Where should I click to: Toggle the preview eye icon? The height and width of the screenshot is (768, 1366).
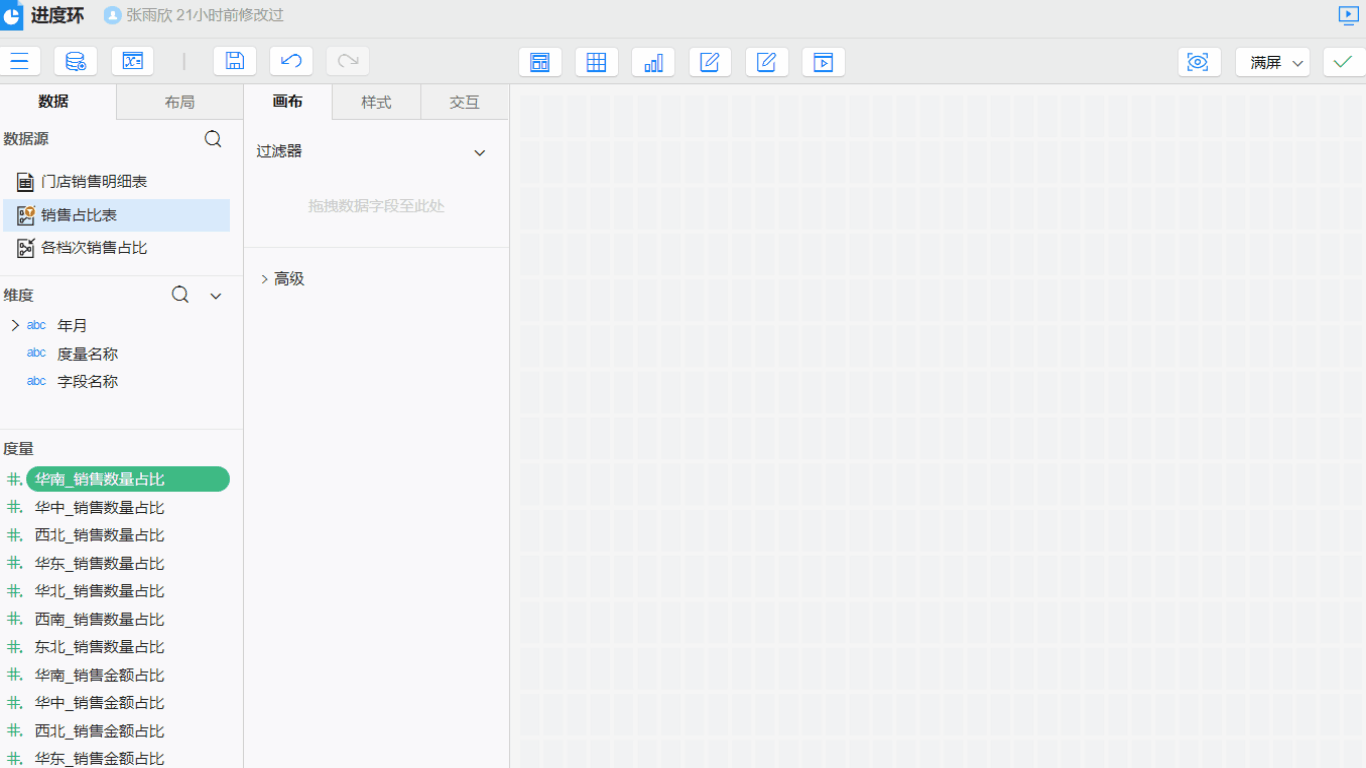[1198, 63]
